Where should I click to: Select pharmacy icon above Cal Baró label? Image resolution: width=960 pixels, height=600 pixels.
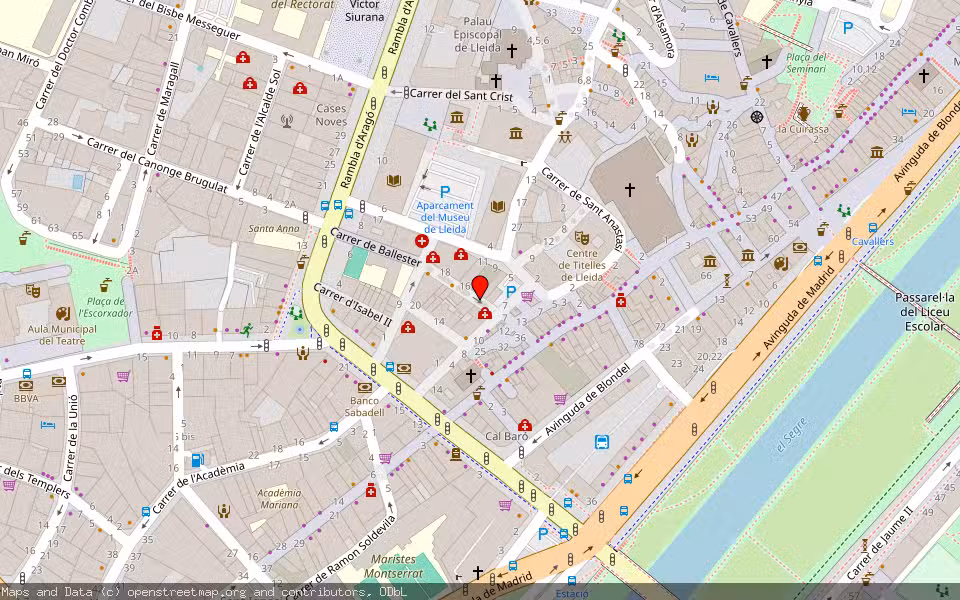pyautogui.click(x=524, y=425)
